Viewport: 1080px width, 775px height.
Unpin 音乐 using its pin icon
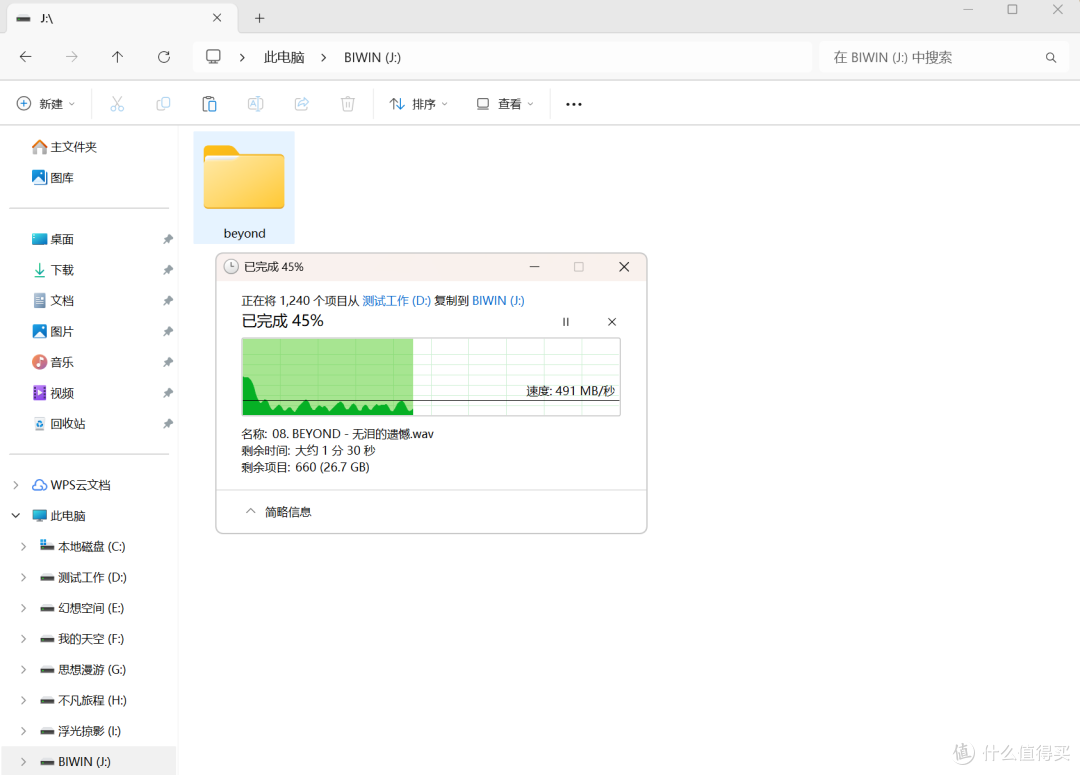[167, 362]
